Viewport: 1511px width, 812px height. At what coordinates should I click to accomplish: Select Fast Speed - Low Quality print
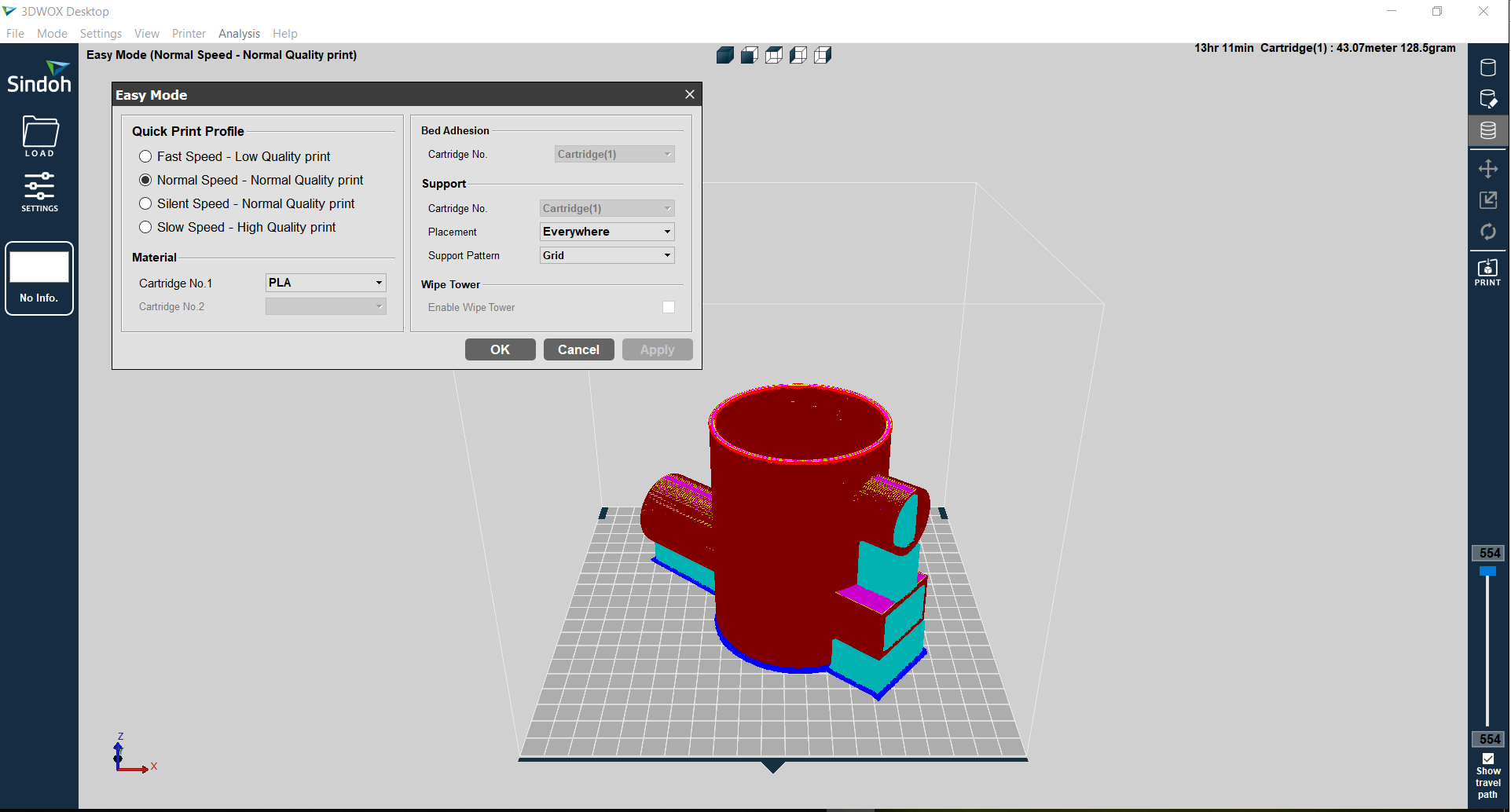click(145, 156)
